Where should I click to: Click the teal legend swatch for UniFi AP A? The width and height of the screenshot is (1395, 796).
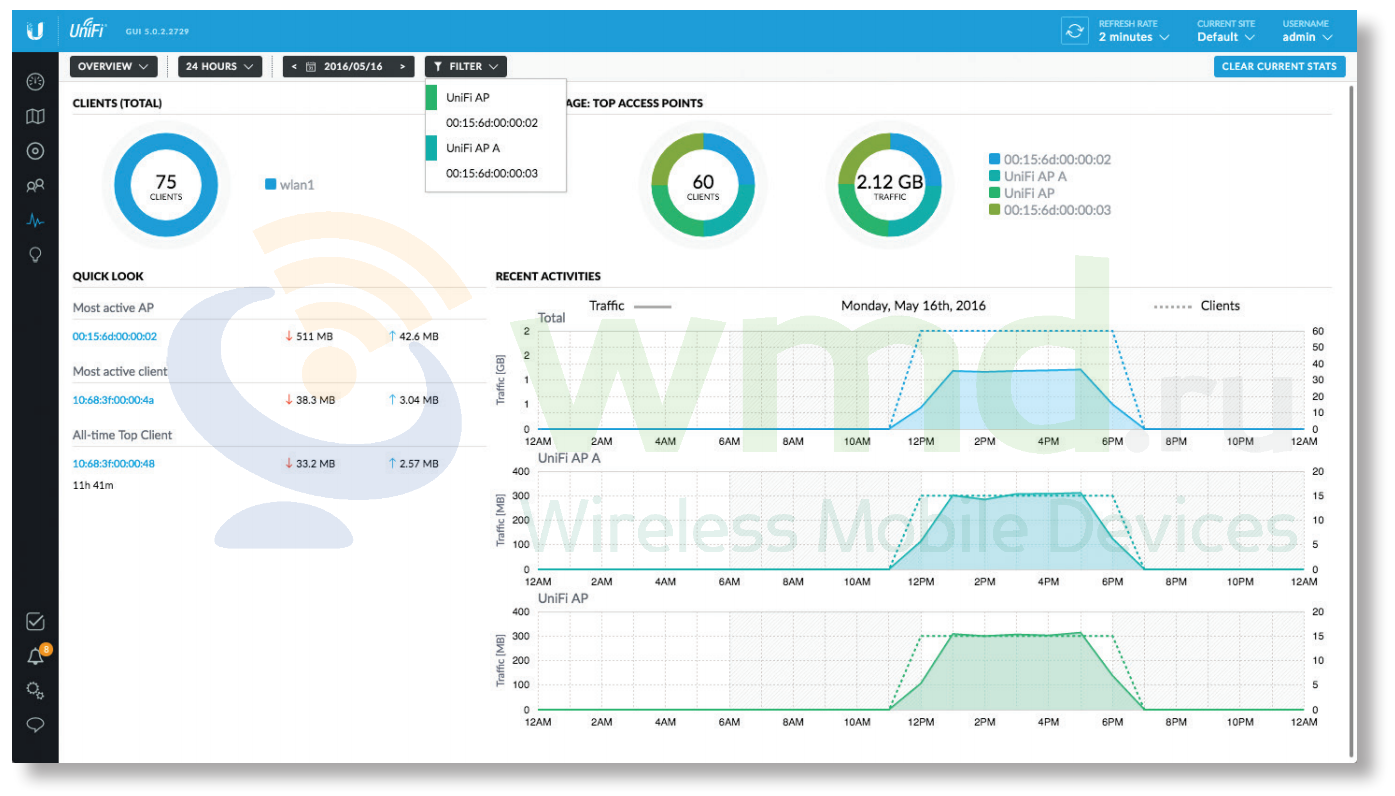coord(994,176)
